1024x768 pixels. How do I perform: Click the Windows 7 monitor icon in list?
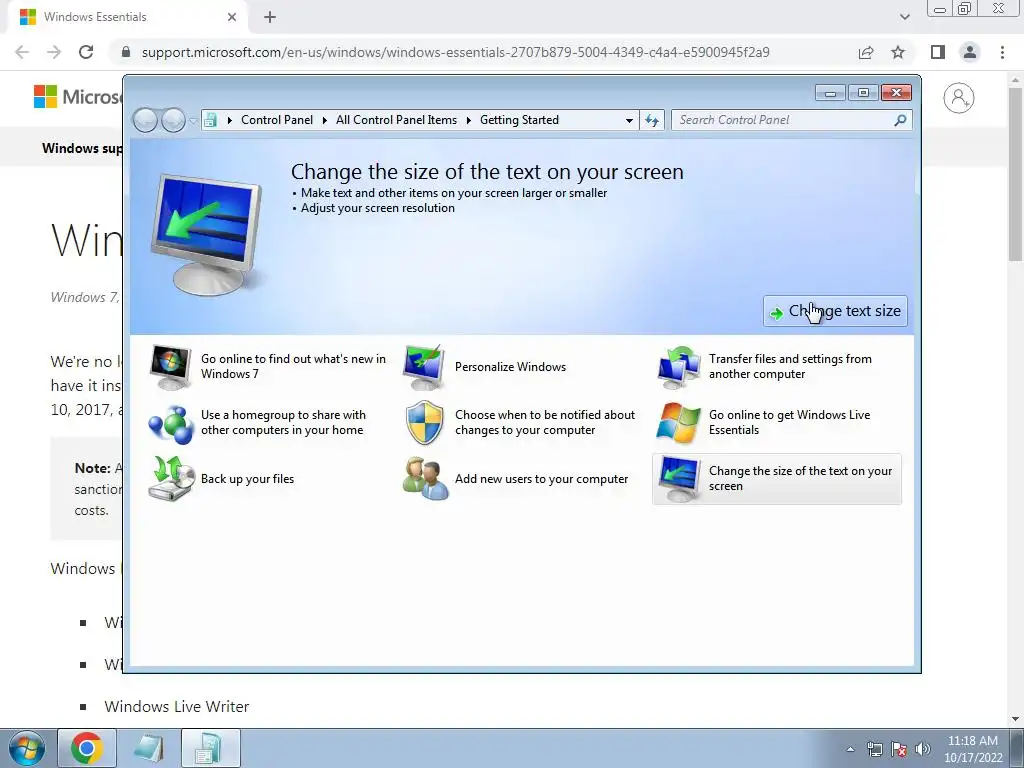coord(170,367)
